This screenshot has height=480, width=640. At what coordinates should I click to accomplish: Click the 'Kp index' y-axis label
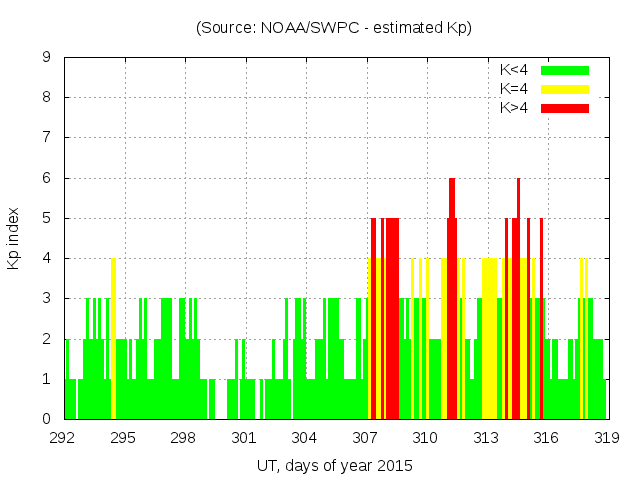click(14, 238)
